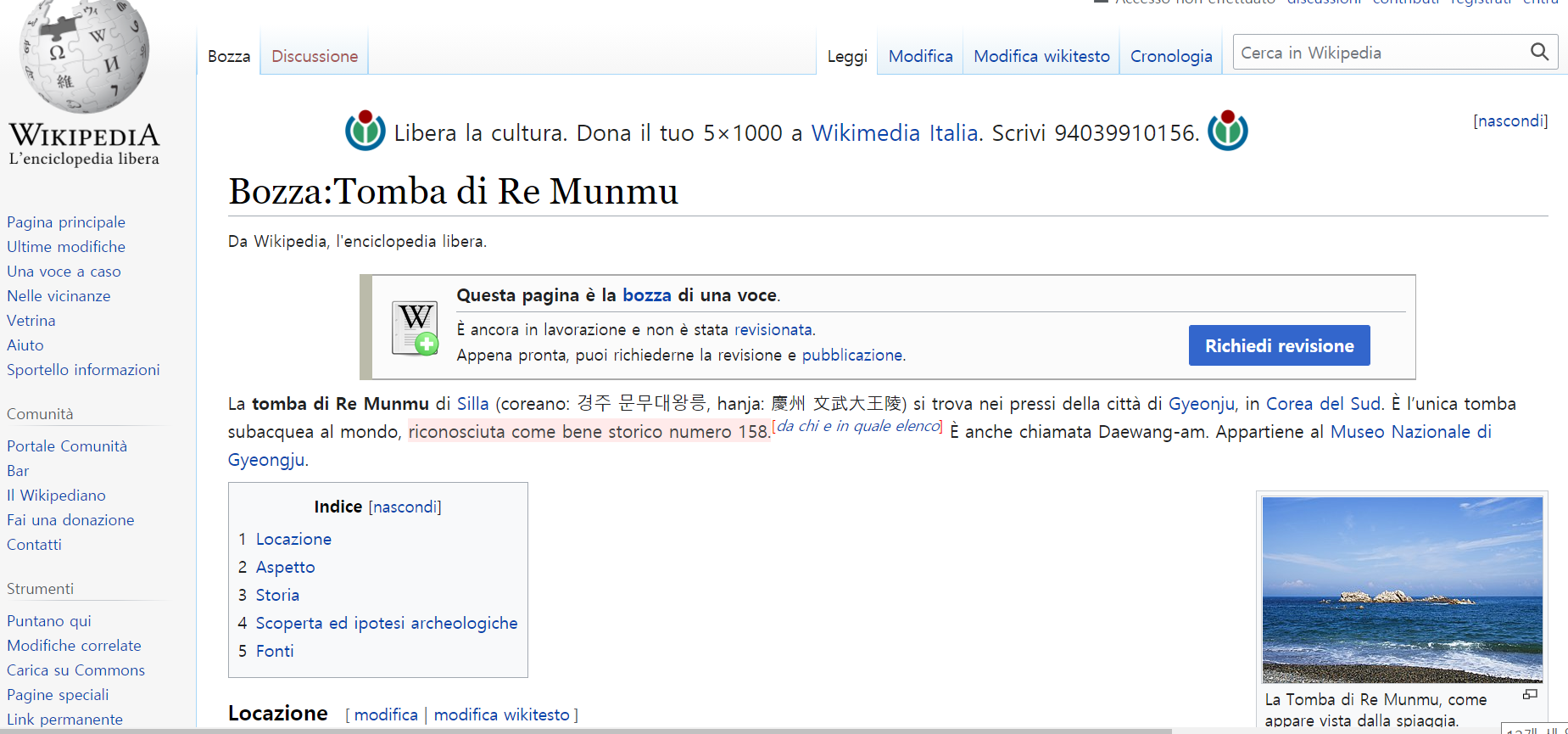
Task: Jump to the Aspetto section in Indice
Action: 285,567
